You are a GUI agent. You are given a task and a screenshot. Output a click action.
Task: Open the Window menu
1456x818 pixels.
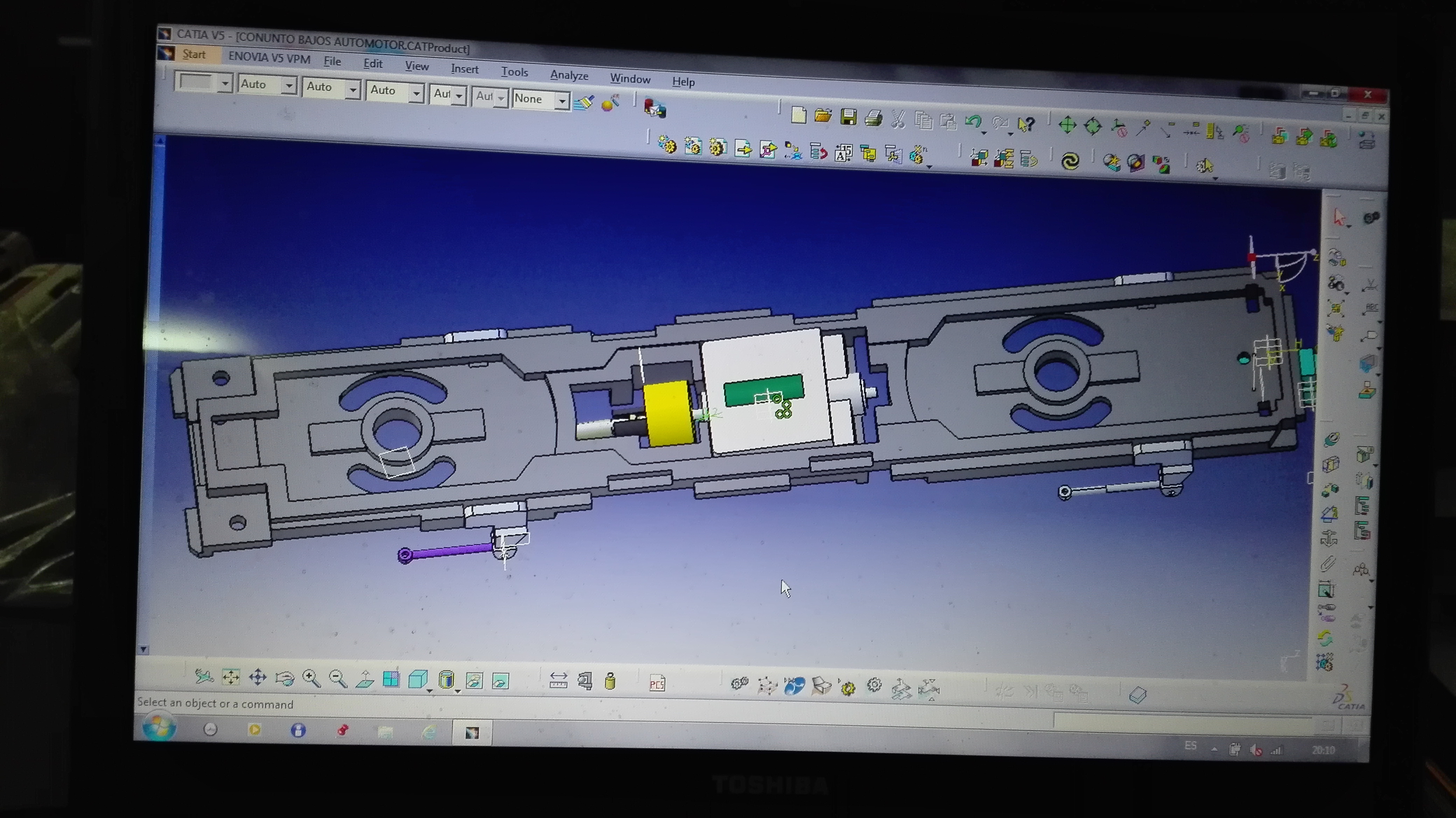[630, 78]
